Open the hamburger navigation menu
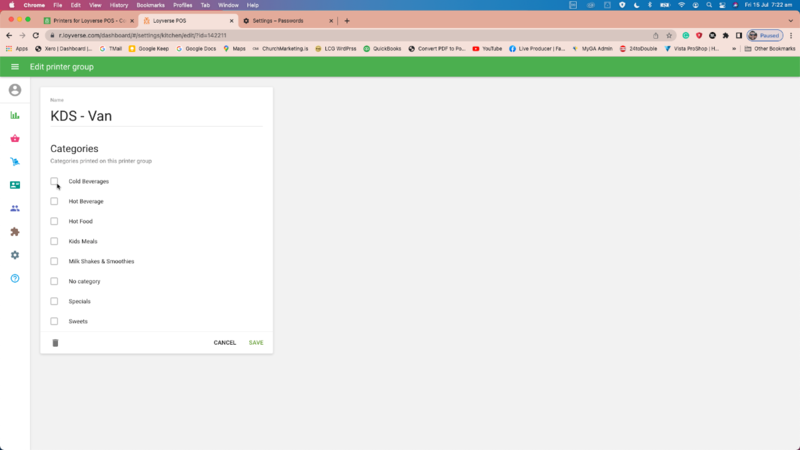 click(15, 67)
